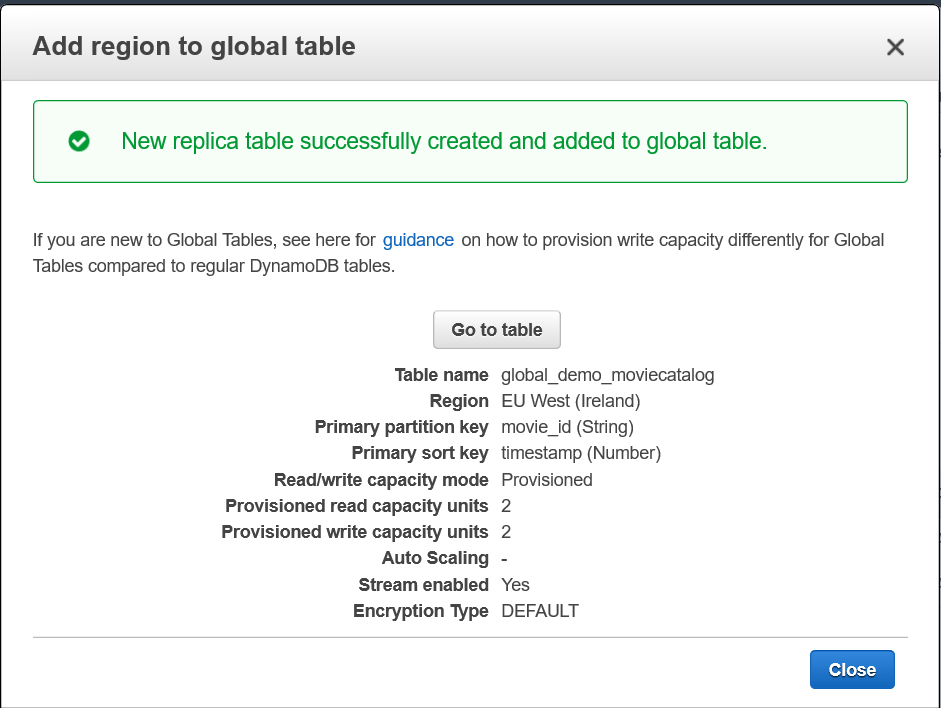Image resolution: width=941 pixels, height=708 pixels.
Task: Click the global_demo_moviecatalog table name value
Action: tap(607, 375)
